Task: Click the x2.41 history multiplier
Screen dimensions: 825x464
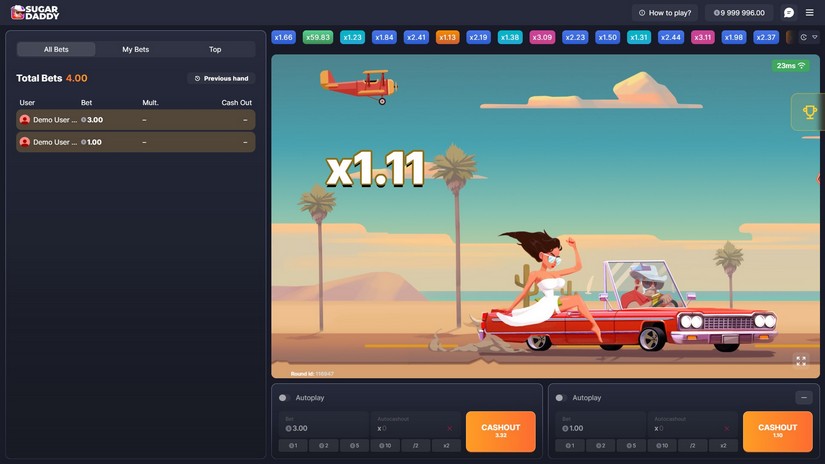Action: [416, 37]
